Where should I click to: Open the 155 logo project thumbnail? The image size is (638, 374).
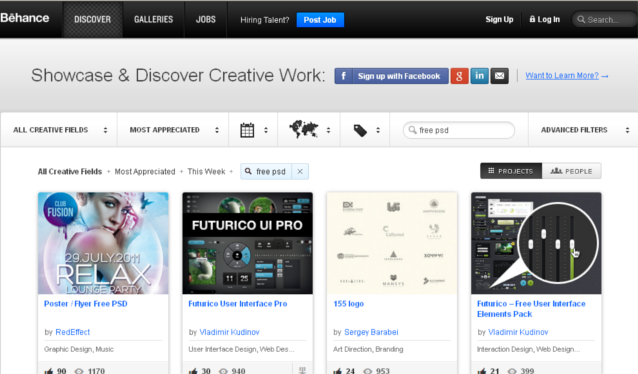click(392, 243)
